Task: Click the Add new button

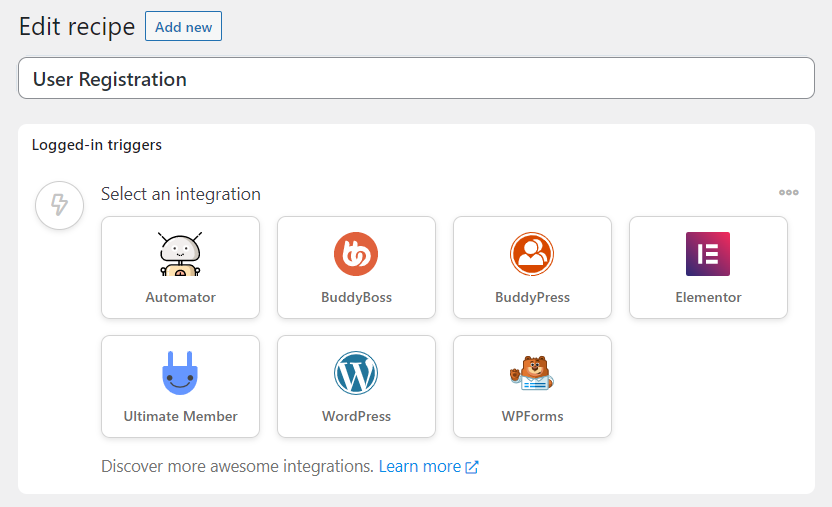Action: 184,27
